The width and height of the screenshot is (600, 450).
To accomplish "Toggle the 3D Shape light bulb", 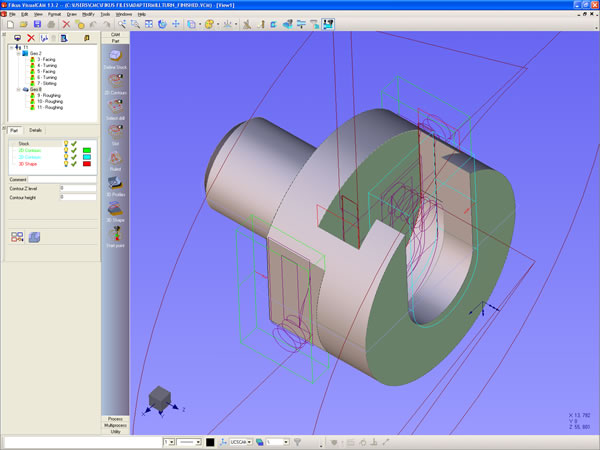I will [66, 163].
